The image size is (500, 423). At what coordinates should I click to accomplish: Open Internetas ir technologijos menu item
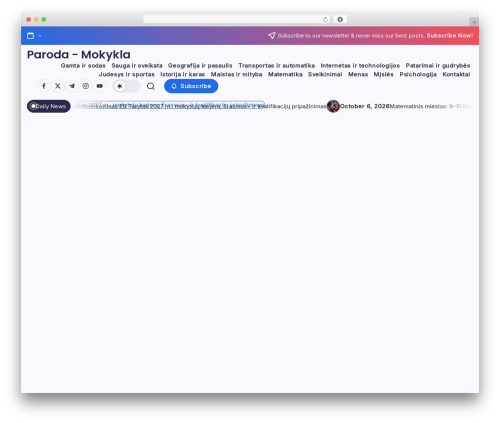[360, 66]
